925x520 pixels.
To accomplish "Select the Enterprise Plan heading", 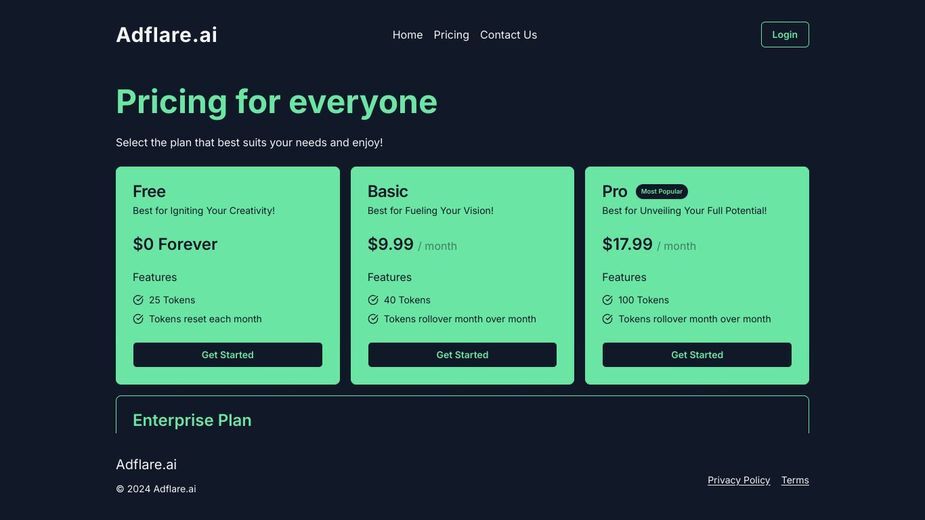I will (192, 420).
